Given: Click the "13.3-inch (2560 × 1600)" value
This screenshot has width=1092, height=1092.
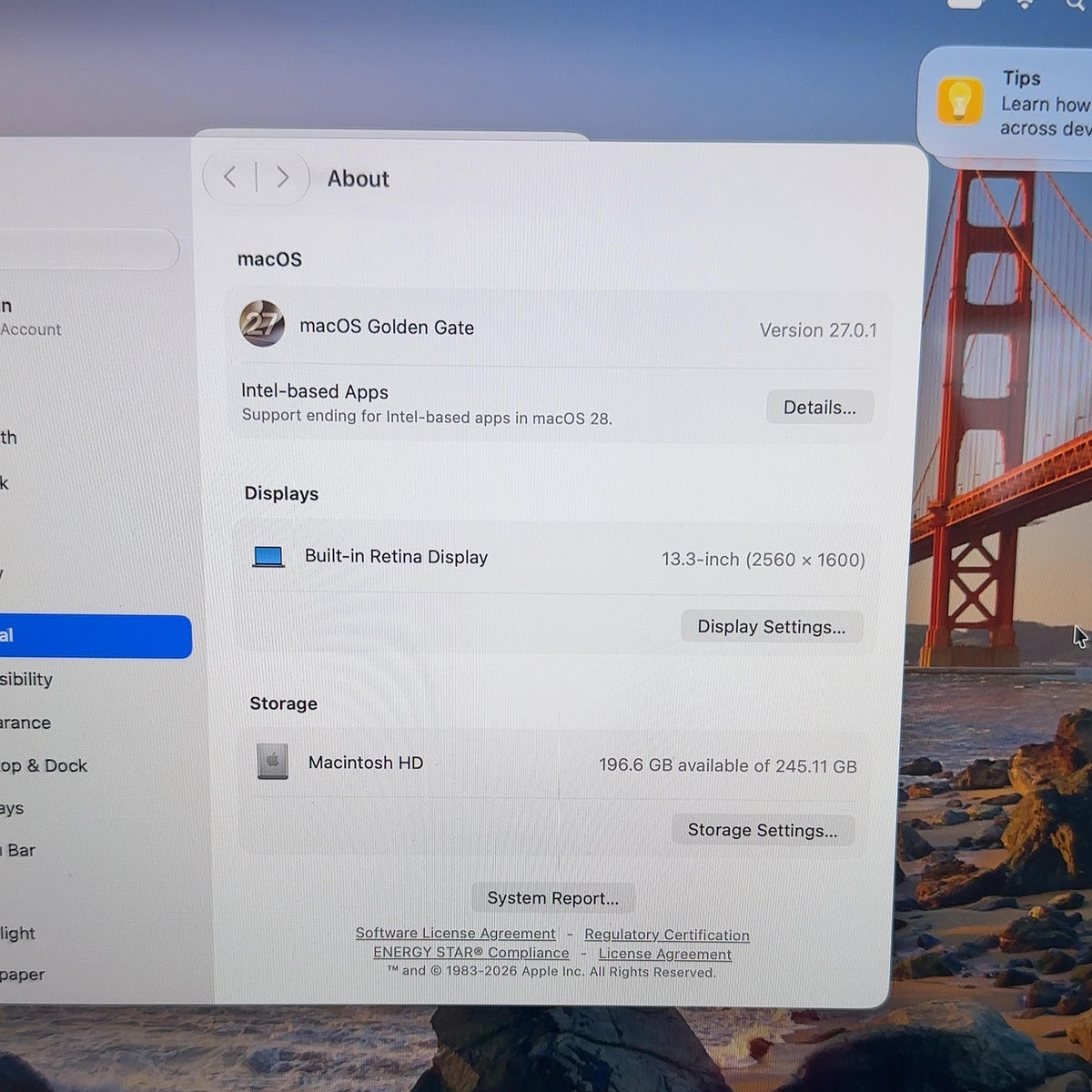Looking at the screenshot, I should coord(763,560).
